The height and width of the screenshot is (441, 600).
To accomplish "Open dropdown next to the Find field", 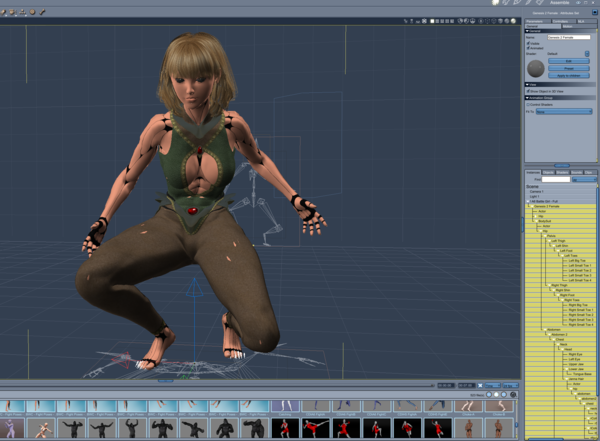I will tap(584, 180).
